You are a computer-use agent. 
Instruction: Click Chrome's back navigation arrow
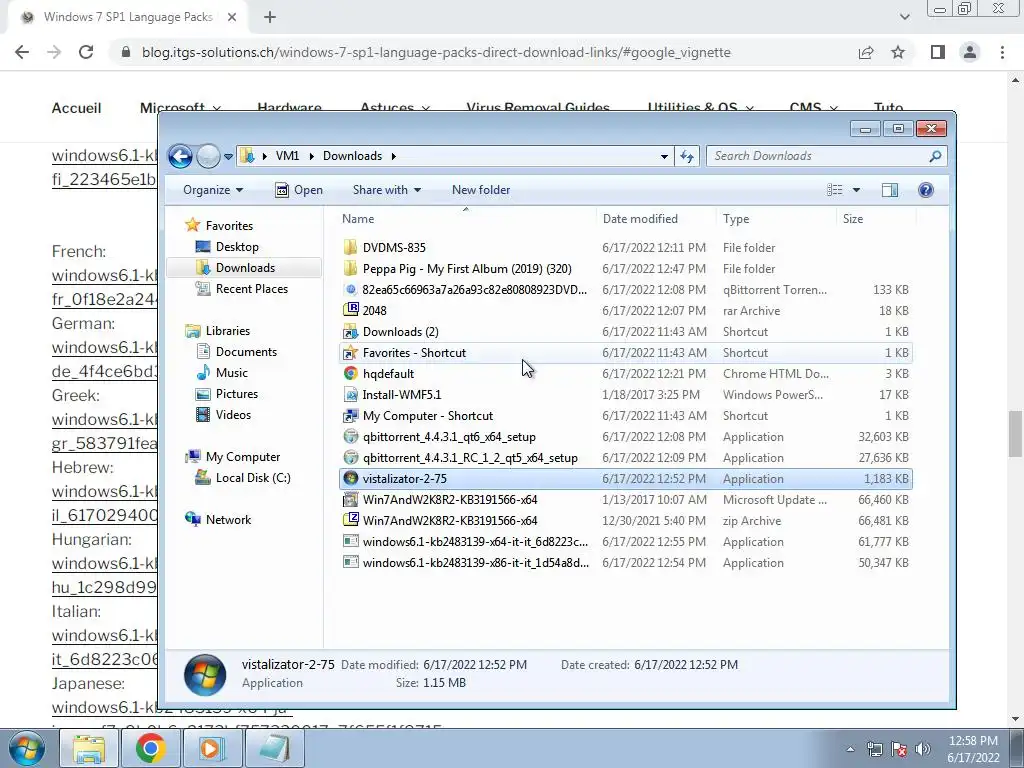[22, 52]
